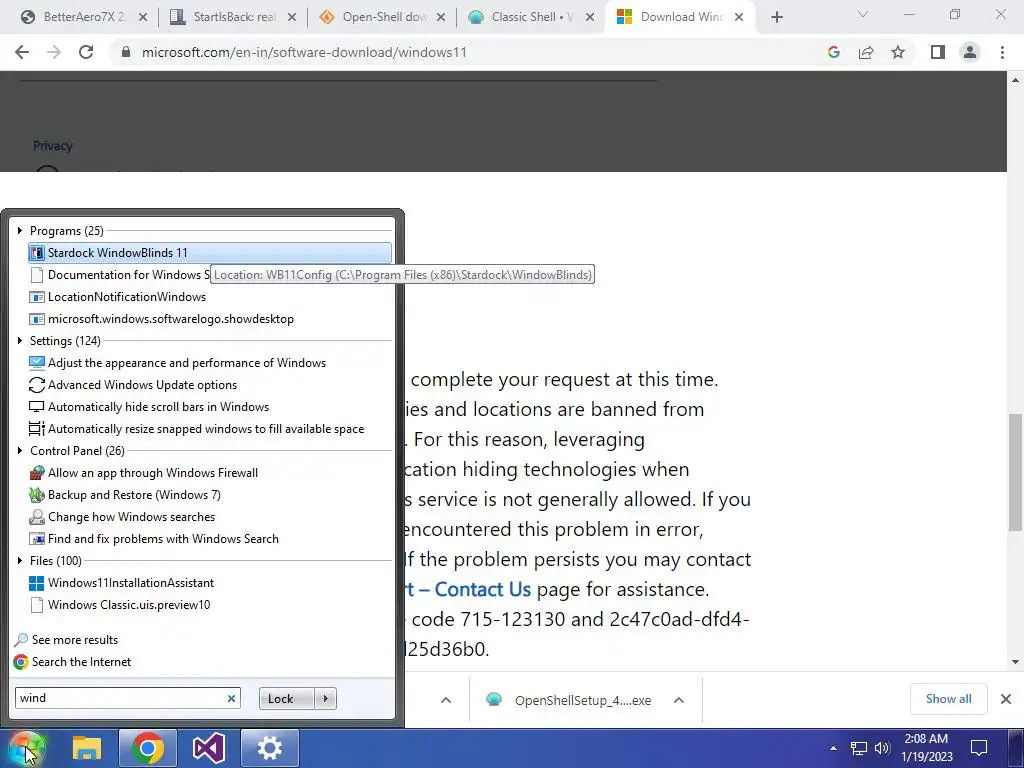The height and width of the screenshot is (768, 1024).
Task: Open Documentation for Windows result
Action: pyautogui.click(x=120, y=275)
